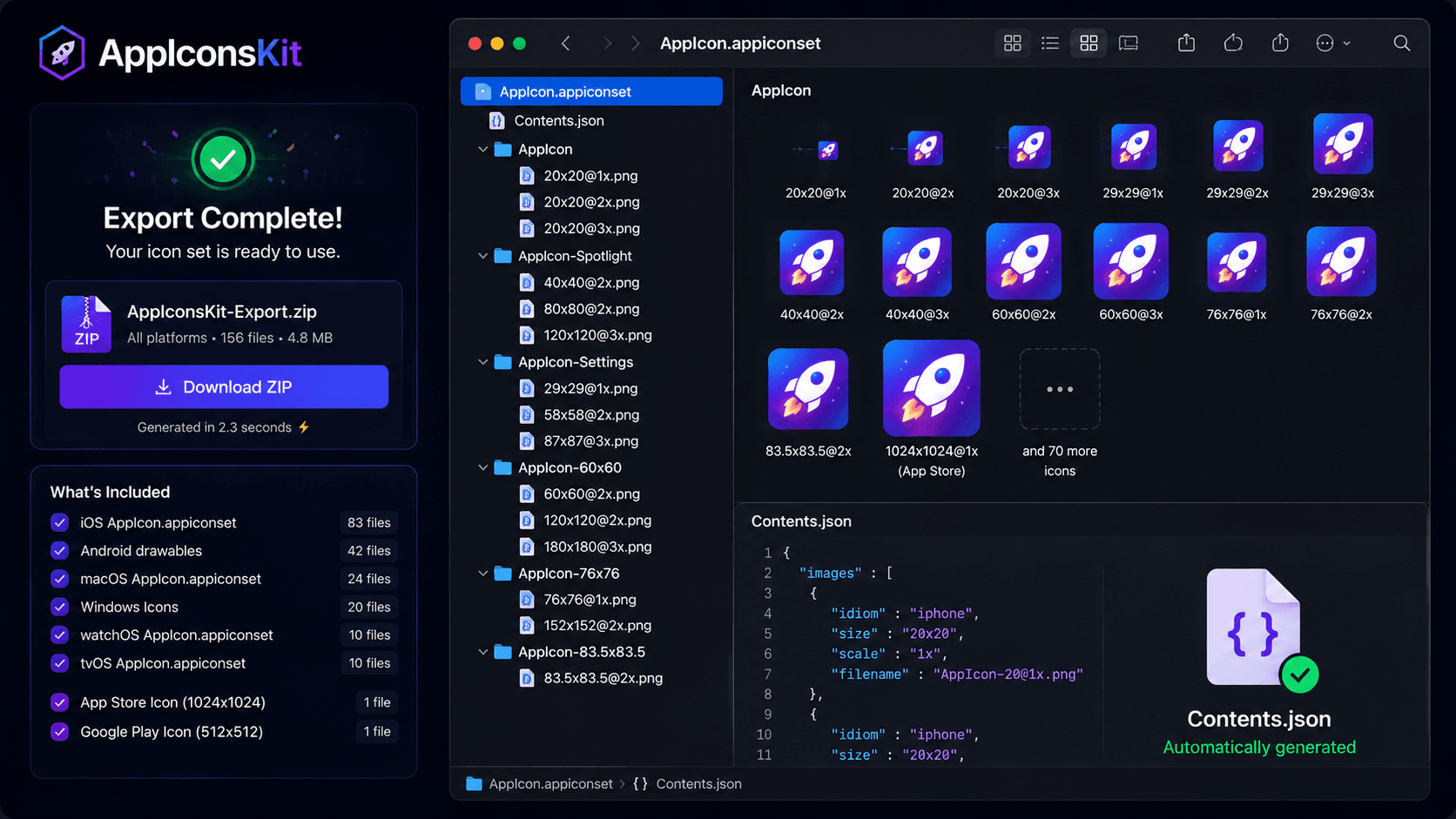
Task: Click the Contents.json file icon in sidebar tree
Action: 497,121
